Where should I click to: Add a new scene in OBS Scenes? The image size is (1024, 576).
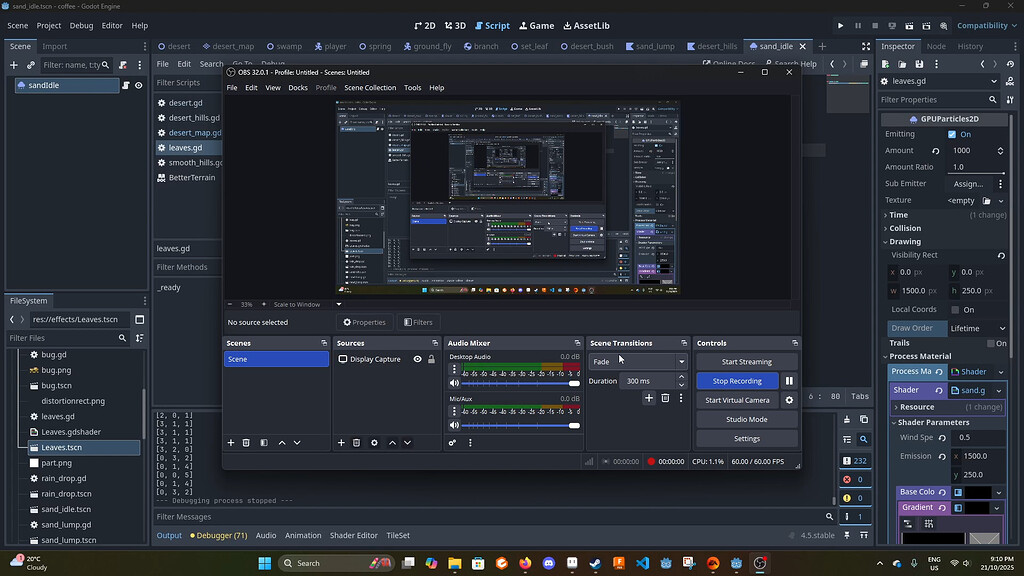point(231,443)
